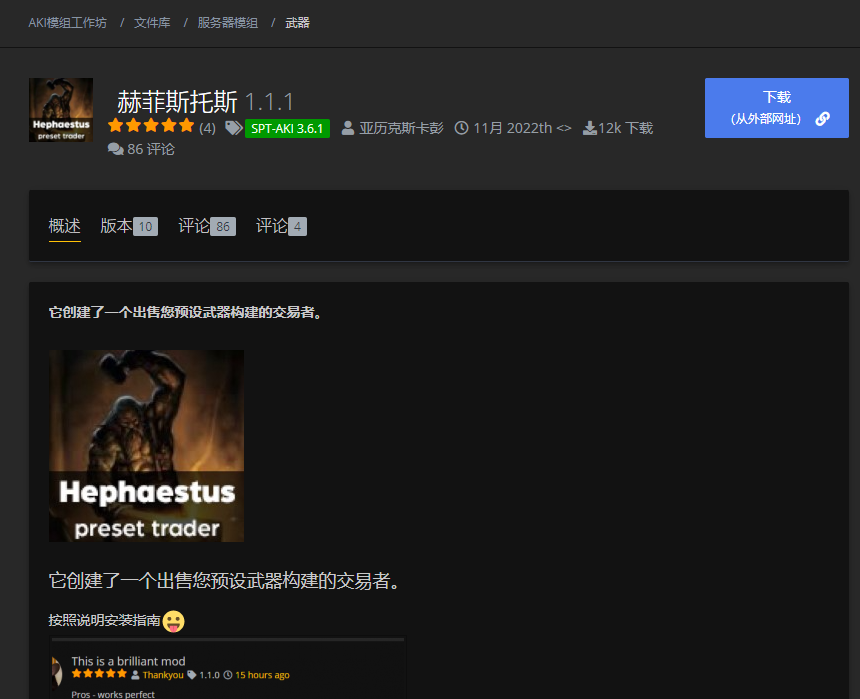
Task: Click the clock icon beside 15 hours ago
Action: pos(228,675)
